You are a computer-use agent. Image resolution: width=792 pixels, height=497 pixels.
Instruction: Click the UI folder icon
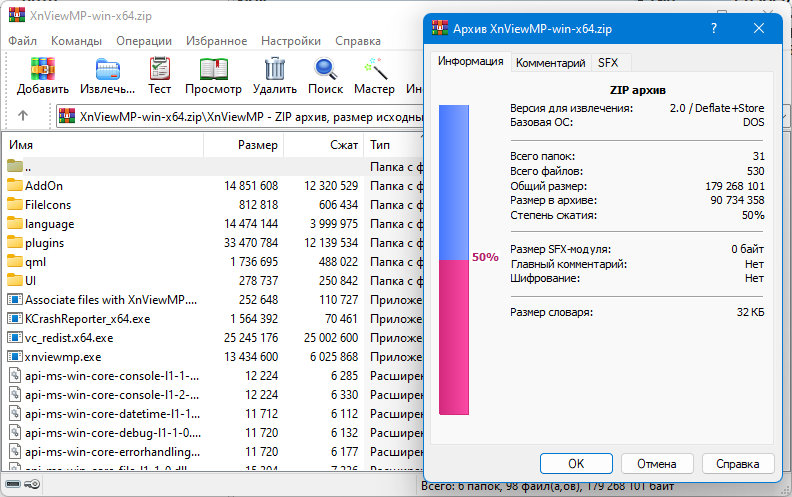[x=15, y=280]
